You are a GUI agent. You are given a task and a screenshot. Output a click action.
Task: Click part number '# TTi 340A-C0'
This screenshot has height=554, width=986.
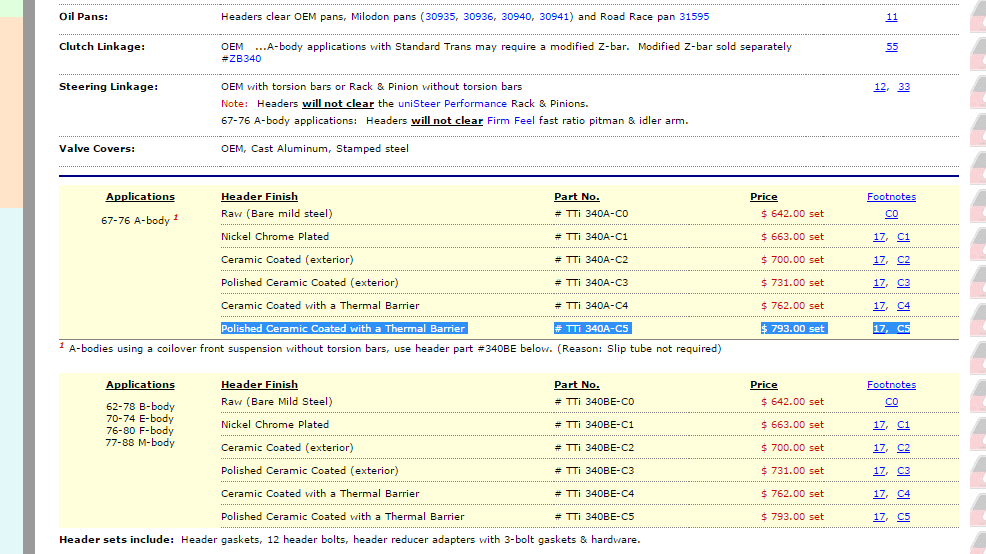[591, 214]
